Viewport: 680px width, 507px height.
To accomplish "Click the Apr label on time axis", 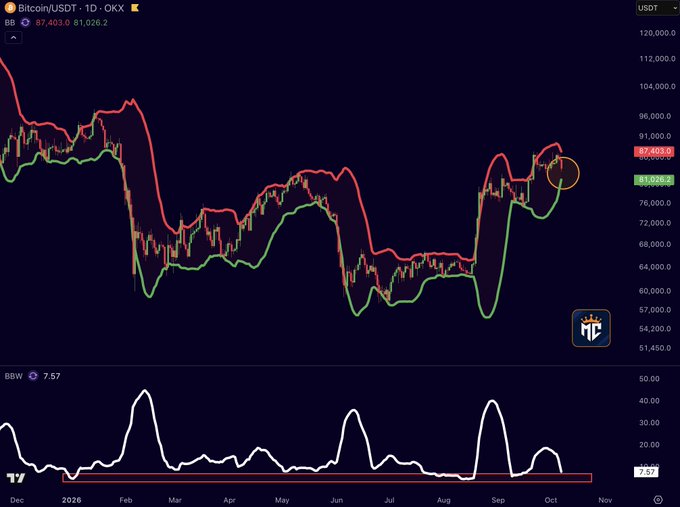I will point(229,500).
